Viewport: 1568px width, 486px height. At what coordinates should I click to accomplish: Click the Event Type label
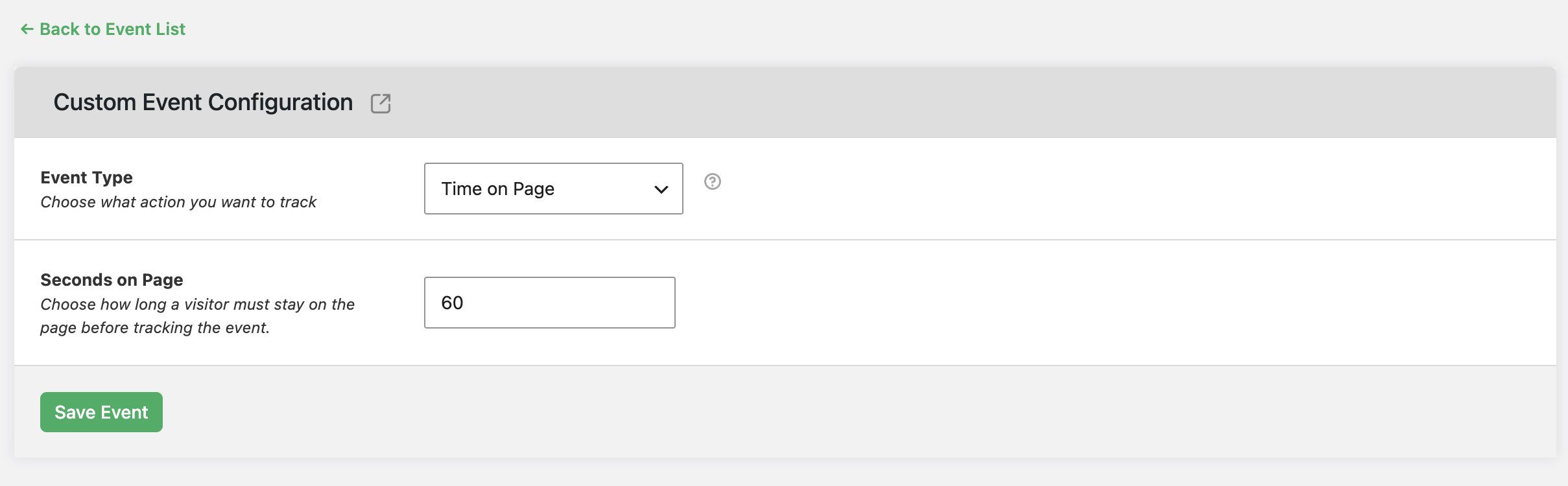86,178
